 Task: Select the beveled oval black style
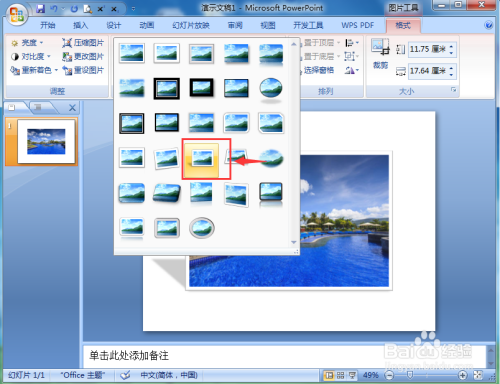coord(271,89)
